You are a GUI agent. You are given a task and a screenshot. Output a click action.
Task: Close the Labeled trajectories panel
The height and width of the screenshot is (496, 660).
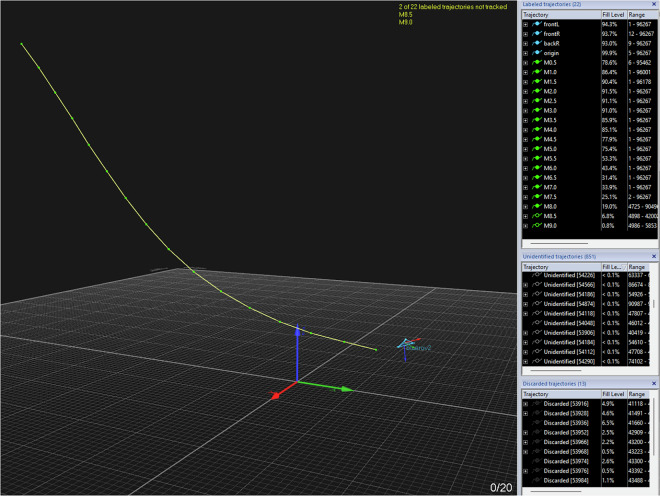click(x=654, y=4)
